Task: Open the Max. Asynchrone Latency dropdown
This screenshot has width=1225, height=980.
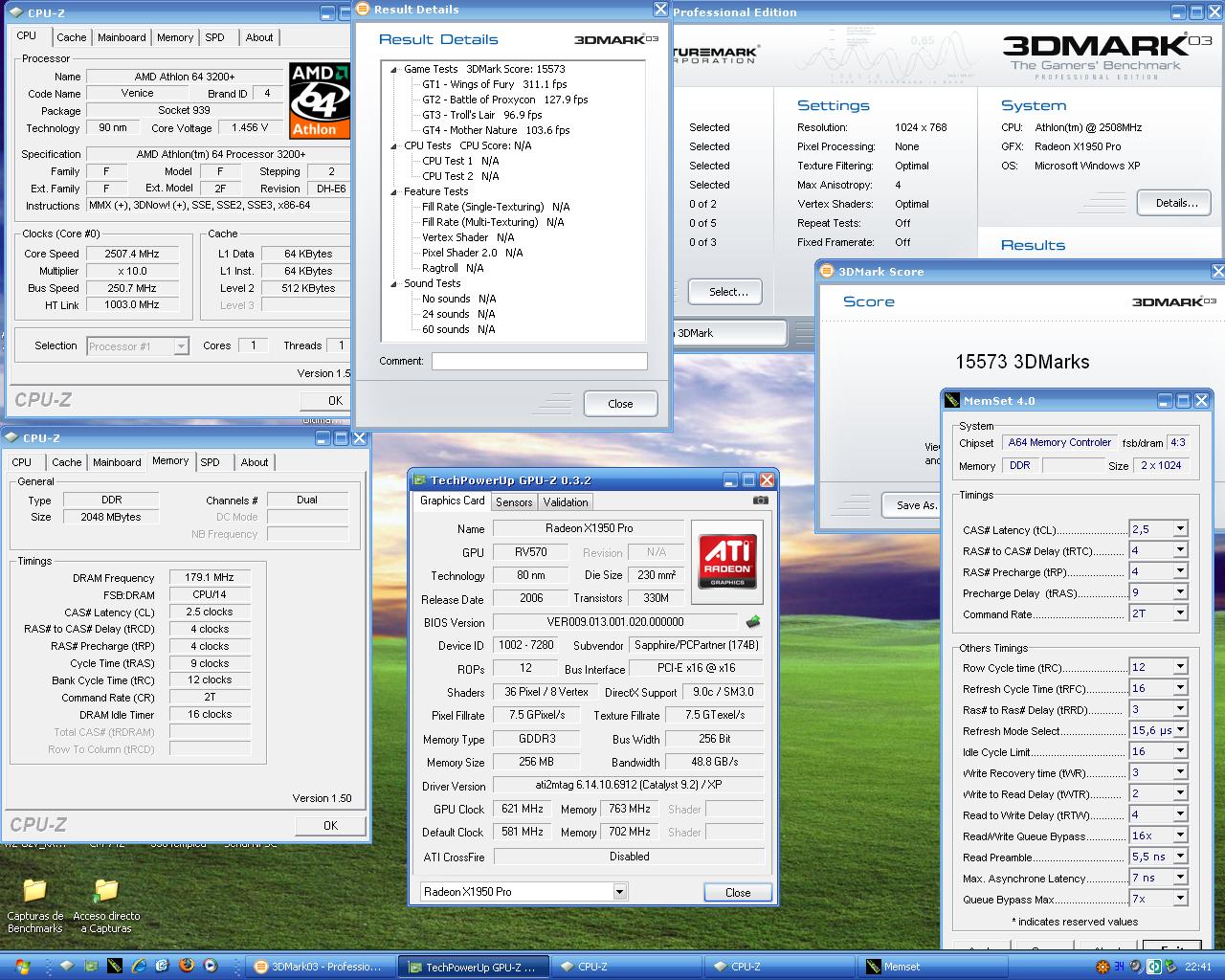Action: coord(1180,878)
